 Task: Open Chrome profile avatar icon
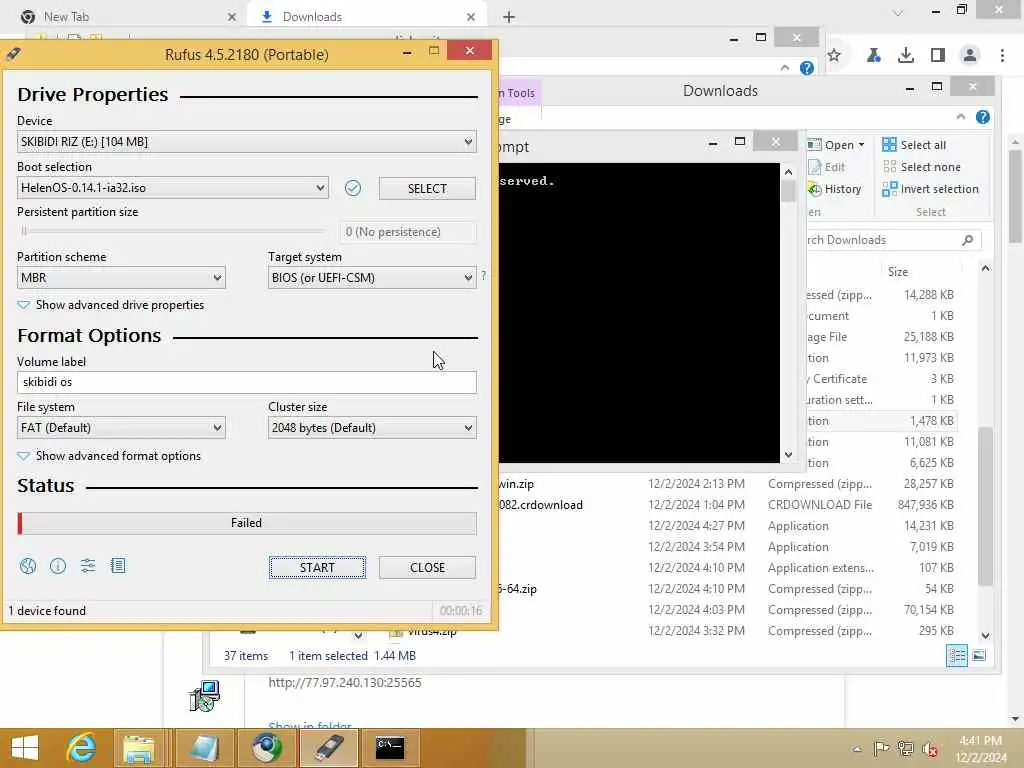point(970,56)
